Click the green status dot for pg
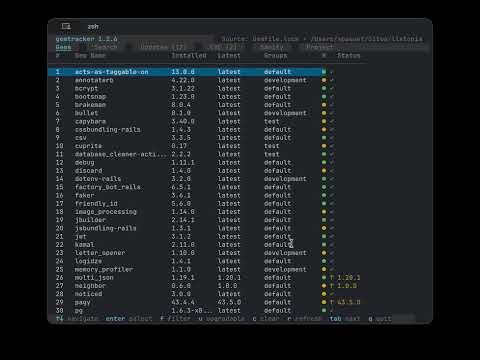This screenshot has height=360, width=480. 324,310
